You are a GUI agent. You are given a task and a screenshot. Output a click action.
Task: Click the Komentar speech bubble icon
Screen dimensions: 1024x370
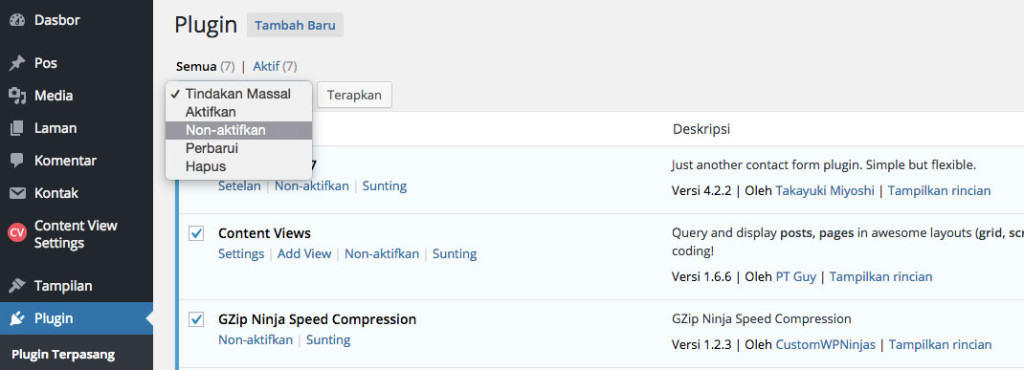(x=17, y=161)
